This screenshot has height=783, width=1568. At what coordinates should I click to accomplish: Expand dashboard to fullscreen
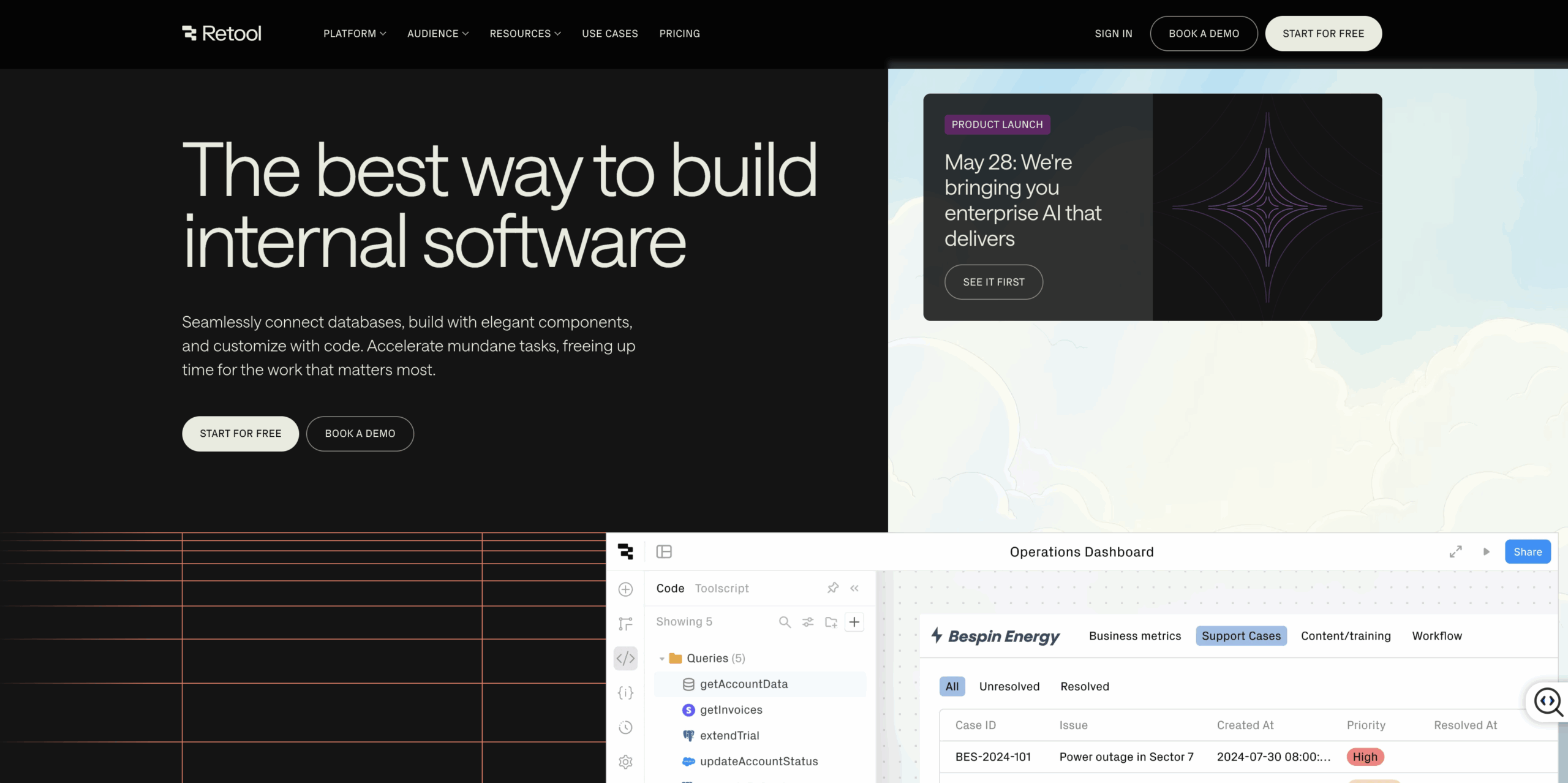pos(1456,551)
